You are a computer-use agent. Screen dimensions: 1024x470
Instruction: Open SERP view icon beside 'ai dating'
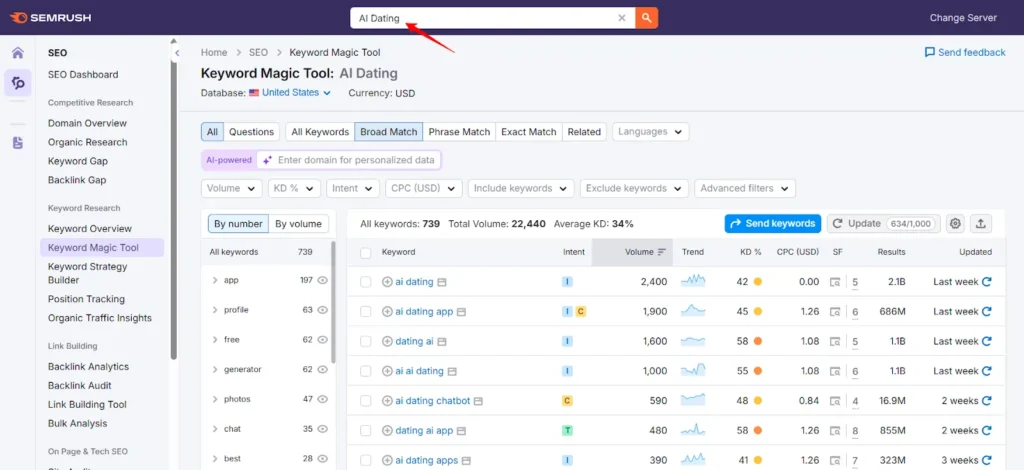click(442, 282)
